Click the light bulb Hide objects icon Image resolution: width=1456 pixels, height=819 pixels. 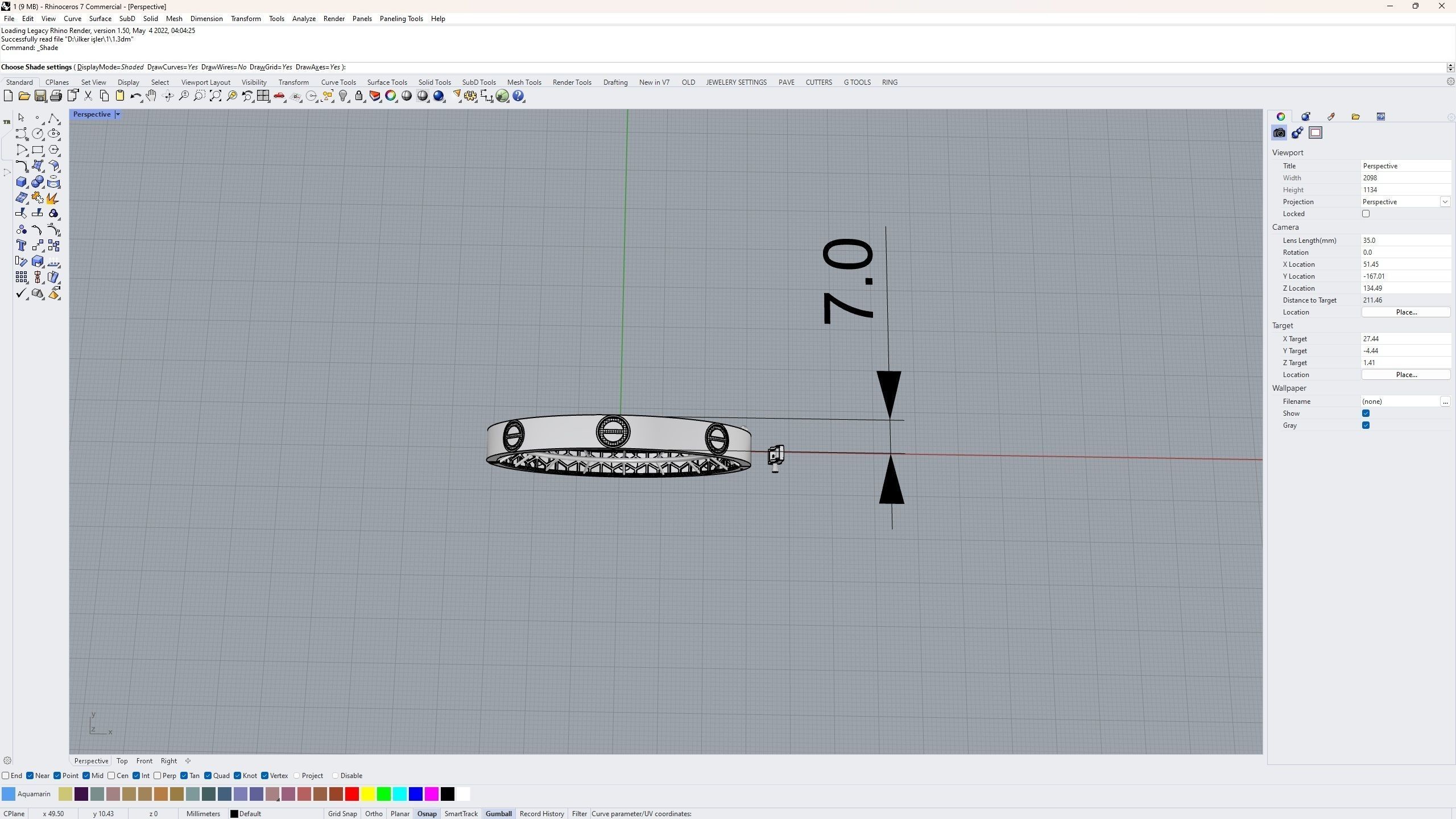point(343,96)
